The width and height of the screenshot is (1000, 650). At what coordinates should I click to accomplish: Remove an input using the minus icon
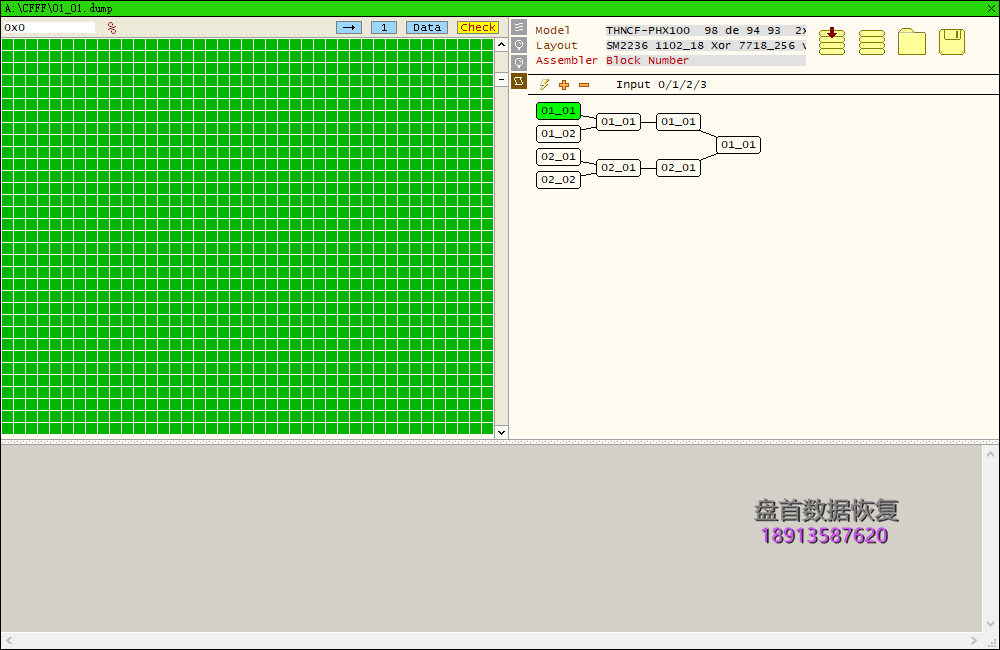click(584, 85)
